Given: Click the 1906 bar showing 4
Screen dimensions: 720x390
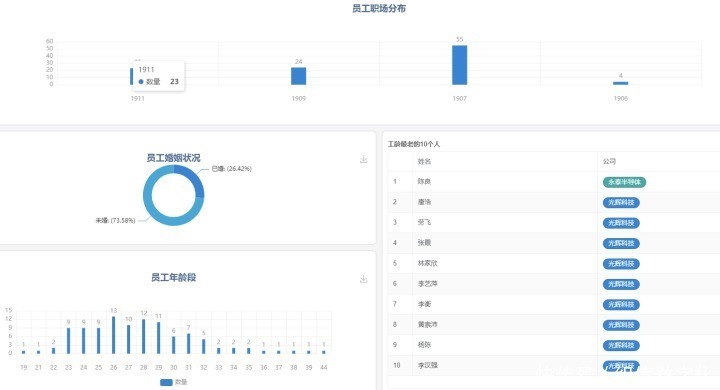Looking at the screenshot, I should point(620,83).
